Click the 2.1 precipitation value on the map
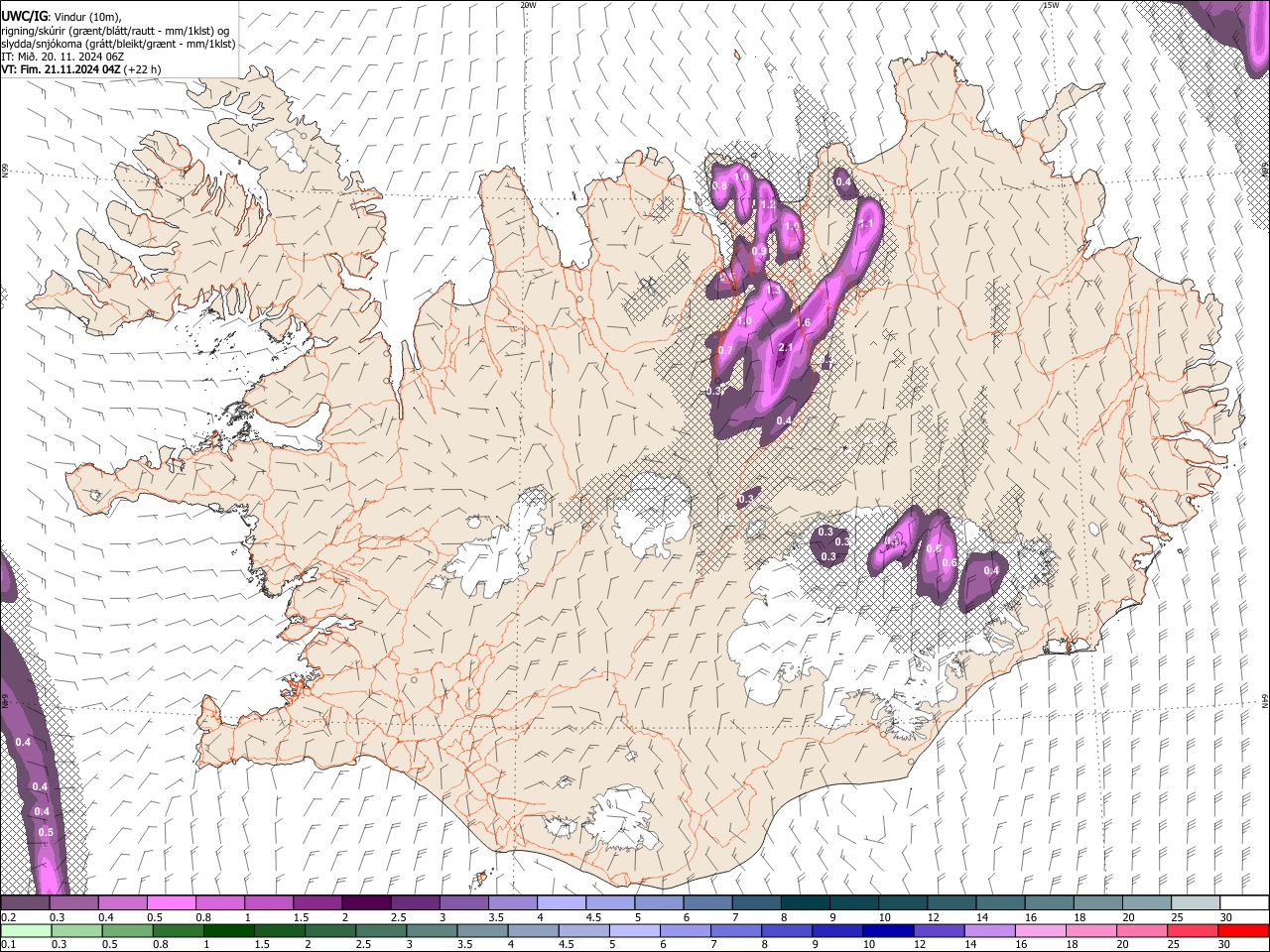This screenshot has width=1270, height=952. click(787, 347)
